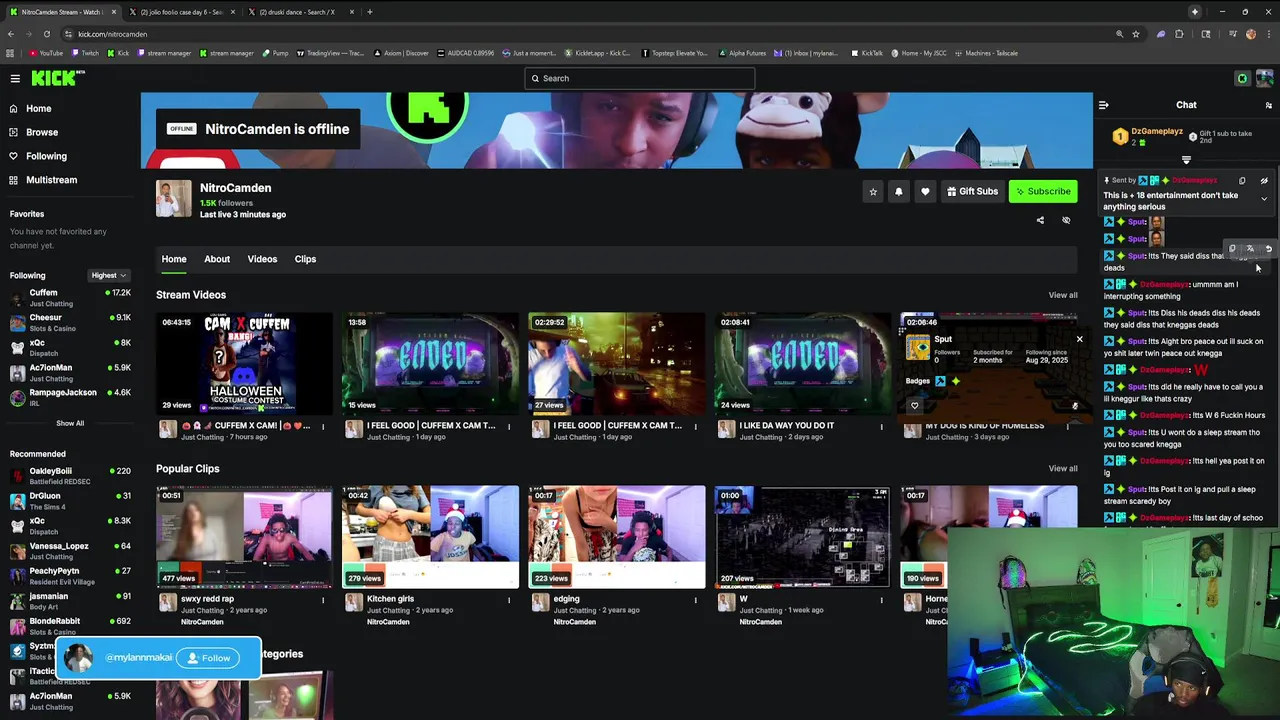Switch to the Clips tab
The image size is (1280, 720).
pyautogui.click(x=305, y=259)
